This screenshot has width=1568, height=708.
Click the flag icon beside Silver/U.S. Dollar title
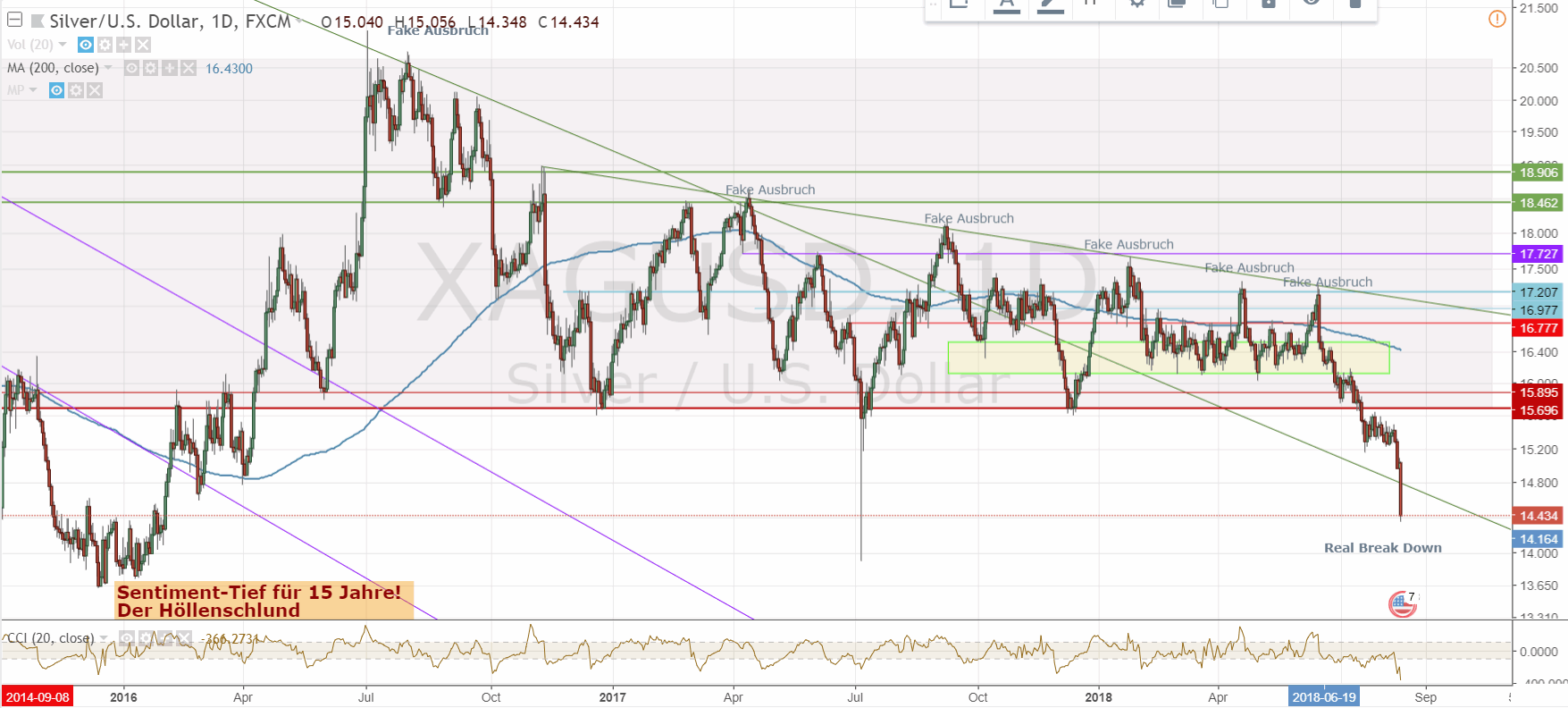38,21
